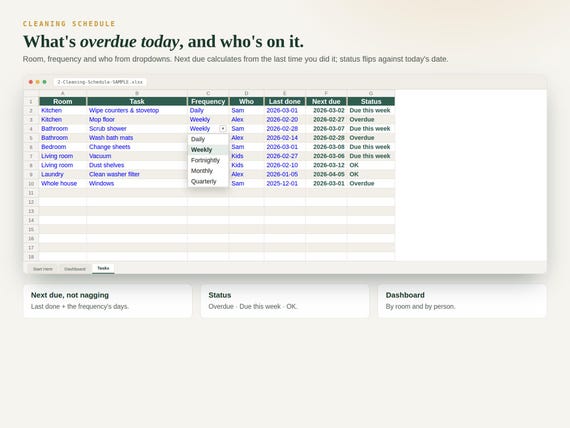
Task: Select the 'Whole house' room cell
Action: (63, 183)
